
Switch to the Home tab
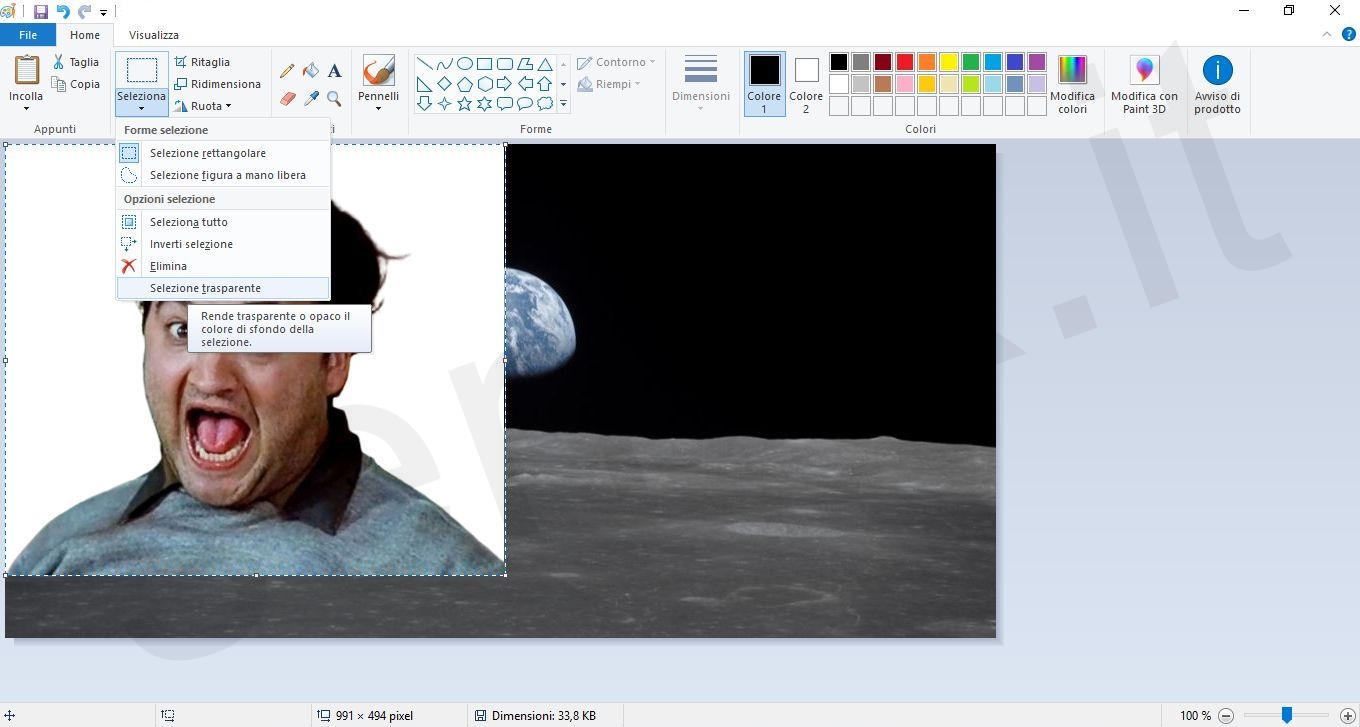point(85,35)
